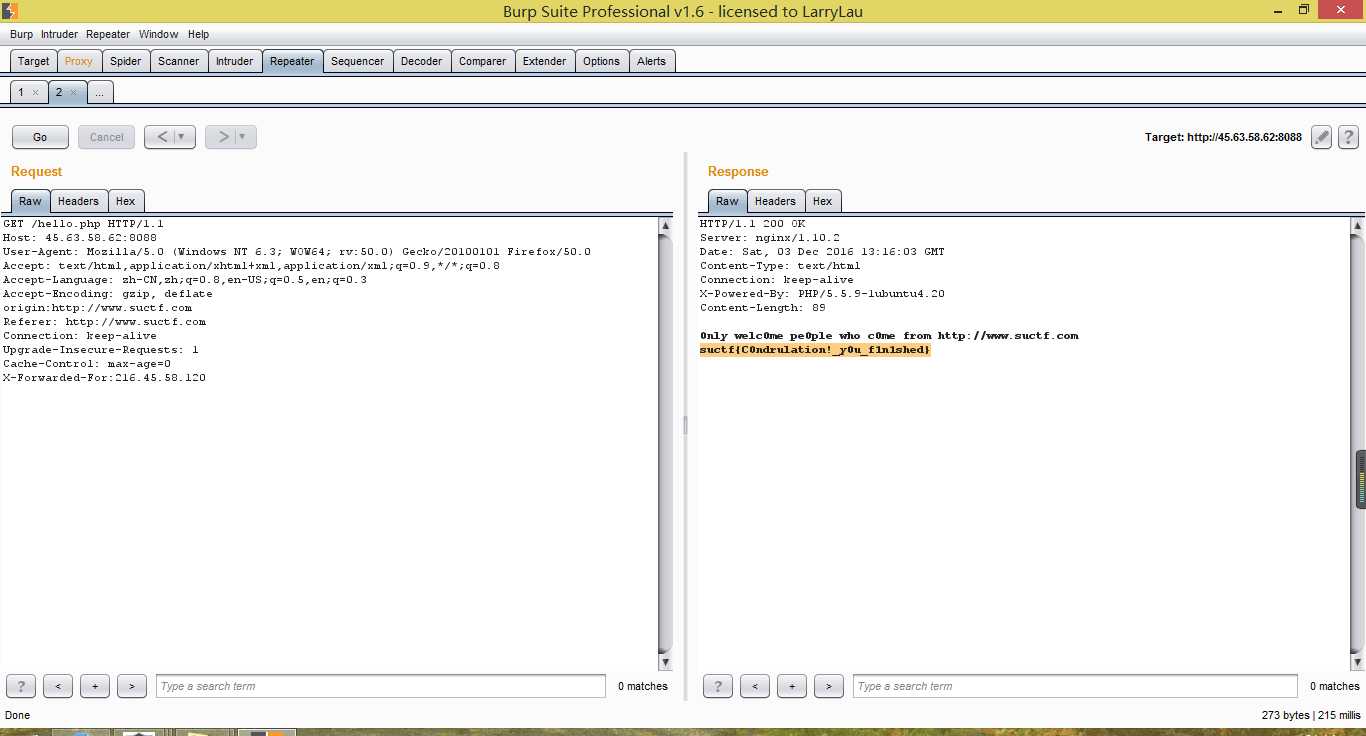
Task: Click Response pane scroll-up arrow
Action: coord(1357,226)
